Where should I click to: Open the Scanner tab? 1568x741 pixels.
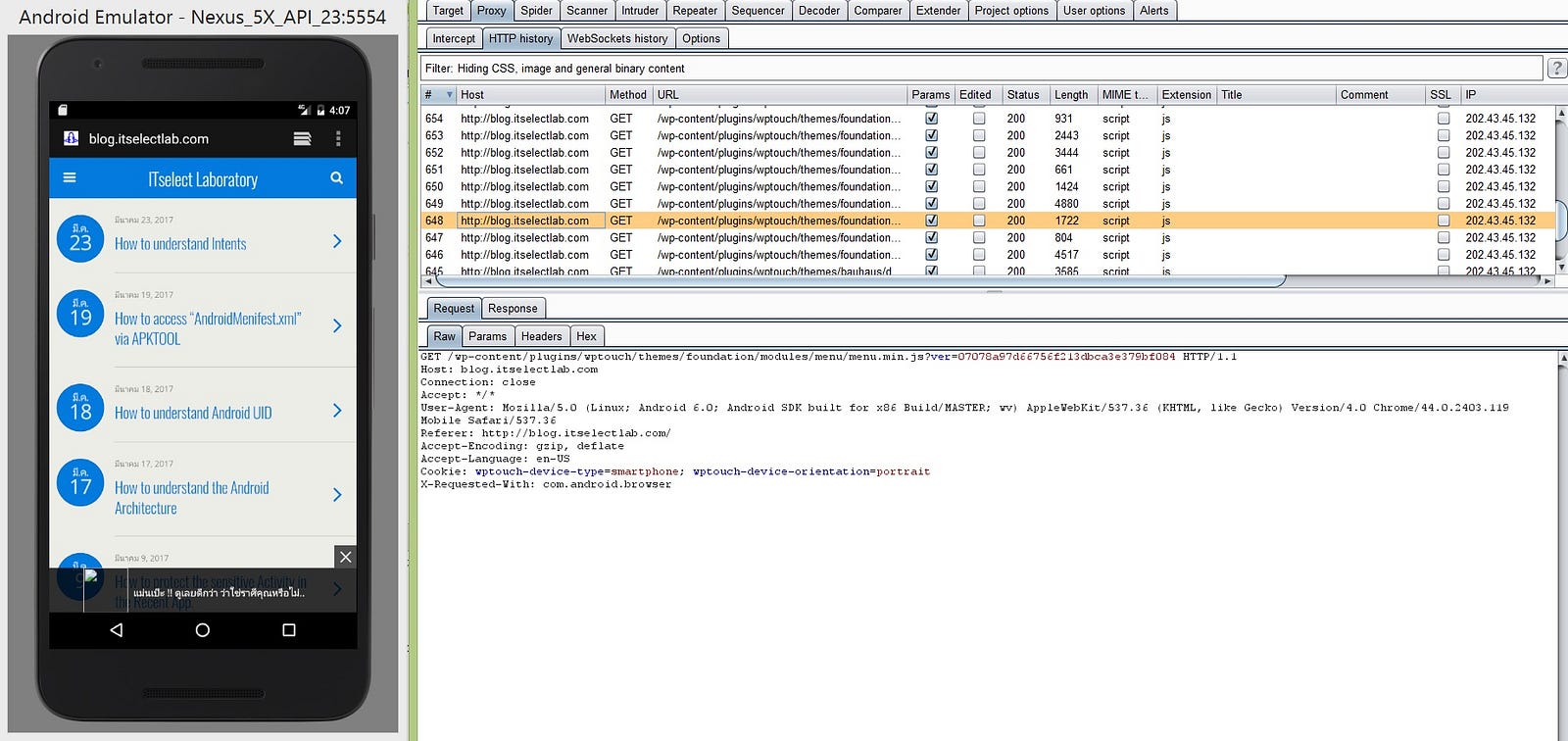pyautogui.click(x=587, y=11)
